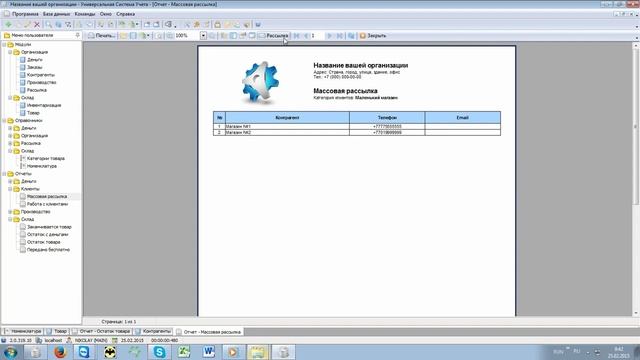Collapse the Справочники tree node
Viewport: 640px width, 360px height.
(x=4, y=120)
